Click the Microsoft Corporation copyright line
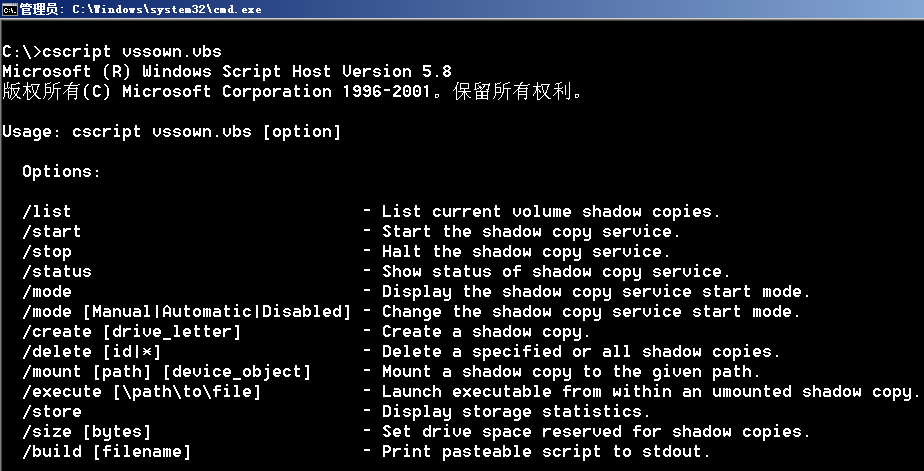 coord(292,91)
